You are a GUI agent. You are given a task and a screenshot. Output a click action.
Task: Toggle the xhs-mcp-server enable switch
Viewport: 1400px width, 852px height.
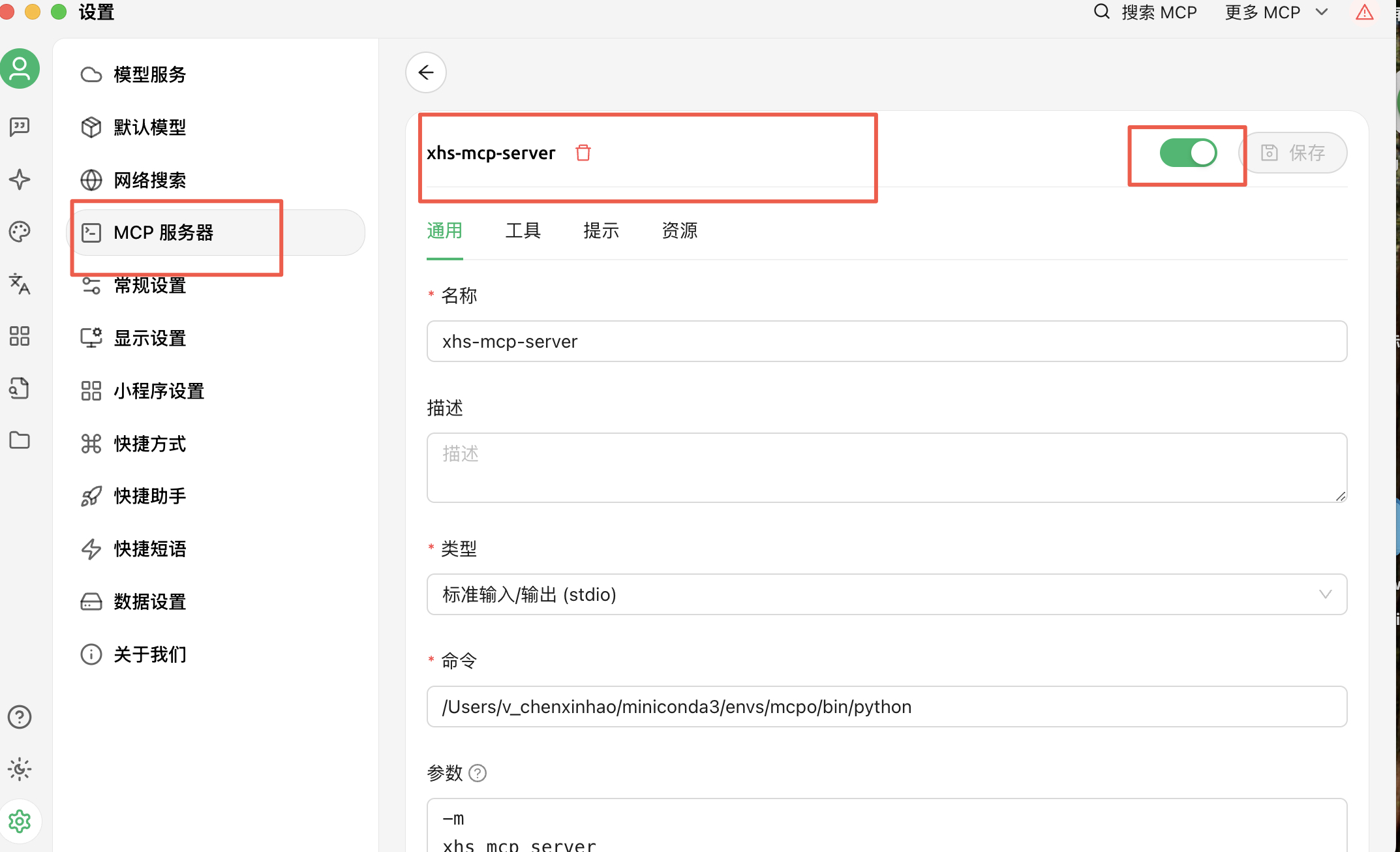click(1187, 153)
